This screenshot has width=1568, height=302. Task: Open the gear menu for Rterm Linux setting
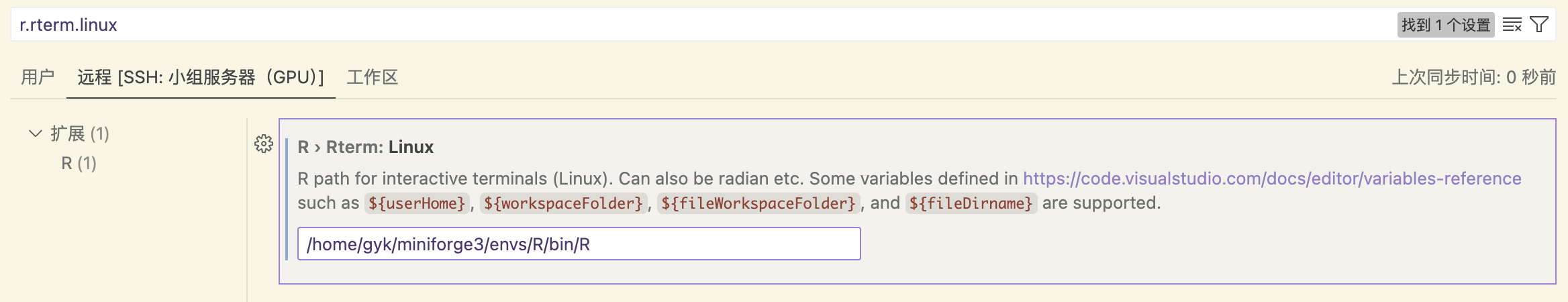pos(264,144)
